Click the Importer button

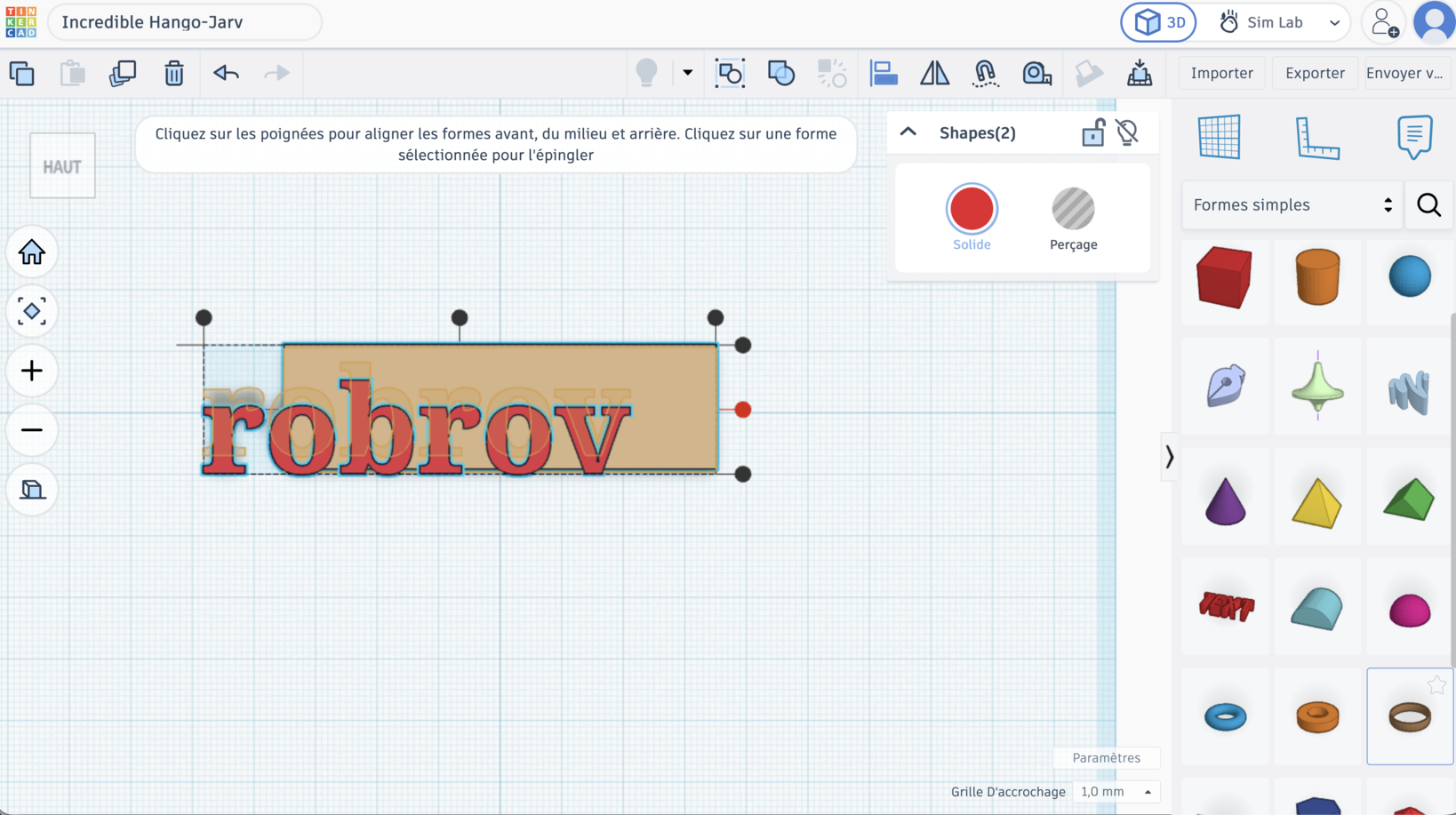(x=1221, y=73)
